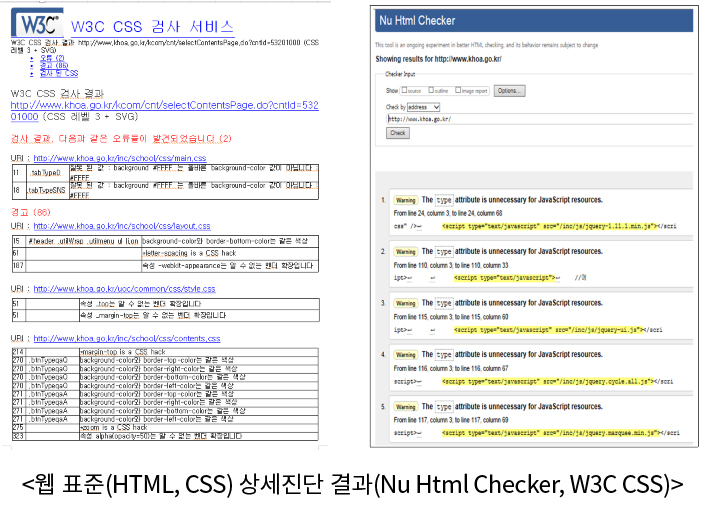Screen dimensions: 705x518
Task: Click the -webkit-appearance warning cell on line 187
Action: tap(228, 266)
